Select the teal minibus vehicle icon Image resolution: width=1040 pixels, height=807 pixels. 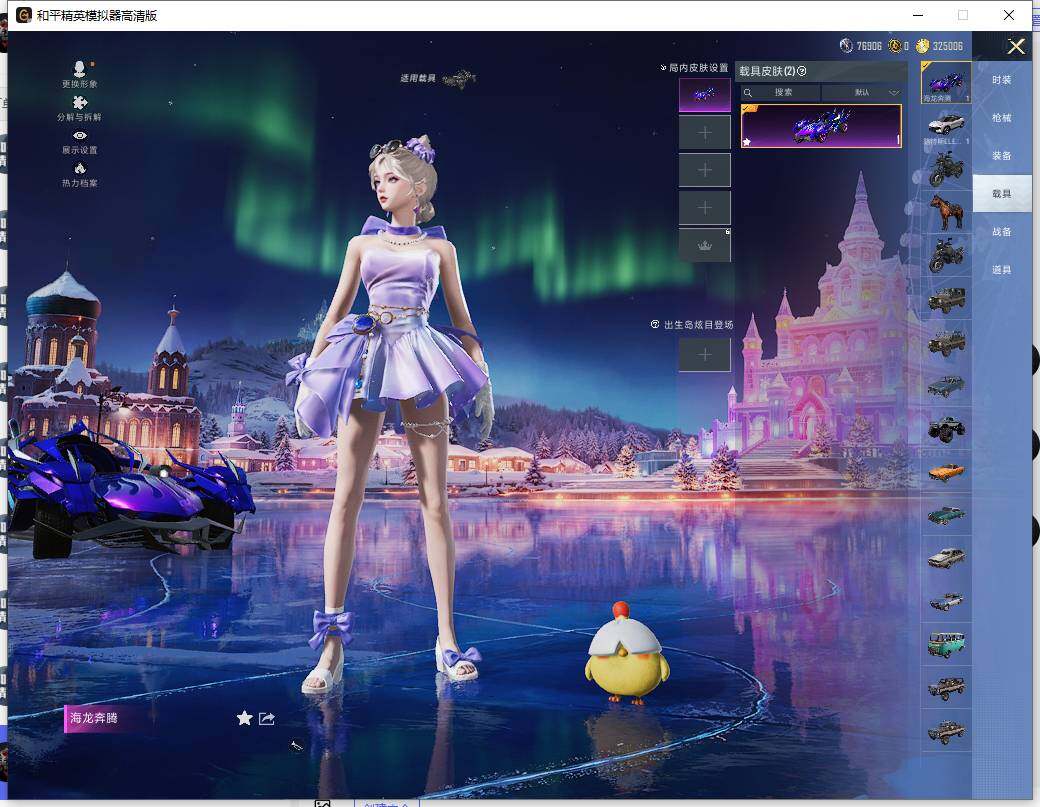[x=945, y=643]
